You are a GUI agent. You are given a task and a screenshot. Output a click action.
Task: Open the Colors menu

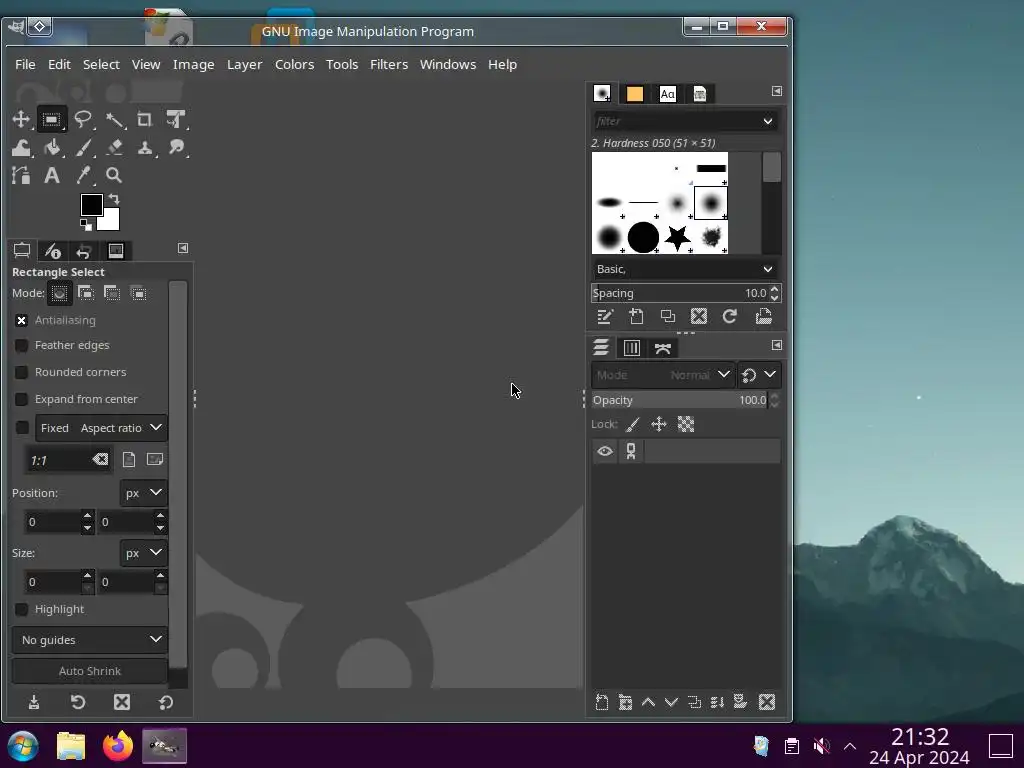pos(294,64)
